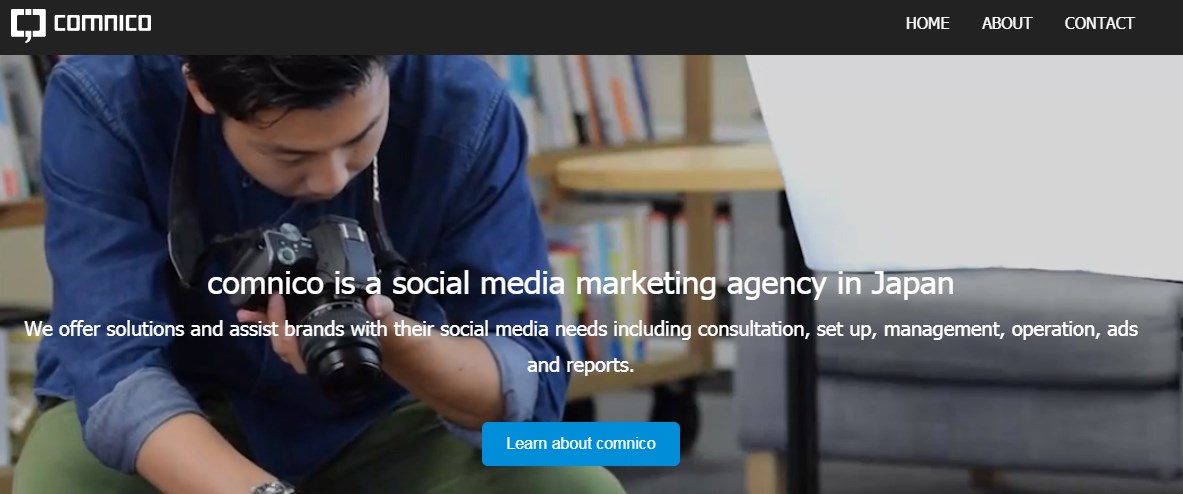The height and width of the screenshot is (494, 1183).
Task: Click the wristwatch on the man's arm
Action: [273, 487]
